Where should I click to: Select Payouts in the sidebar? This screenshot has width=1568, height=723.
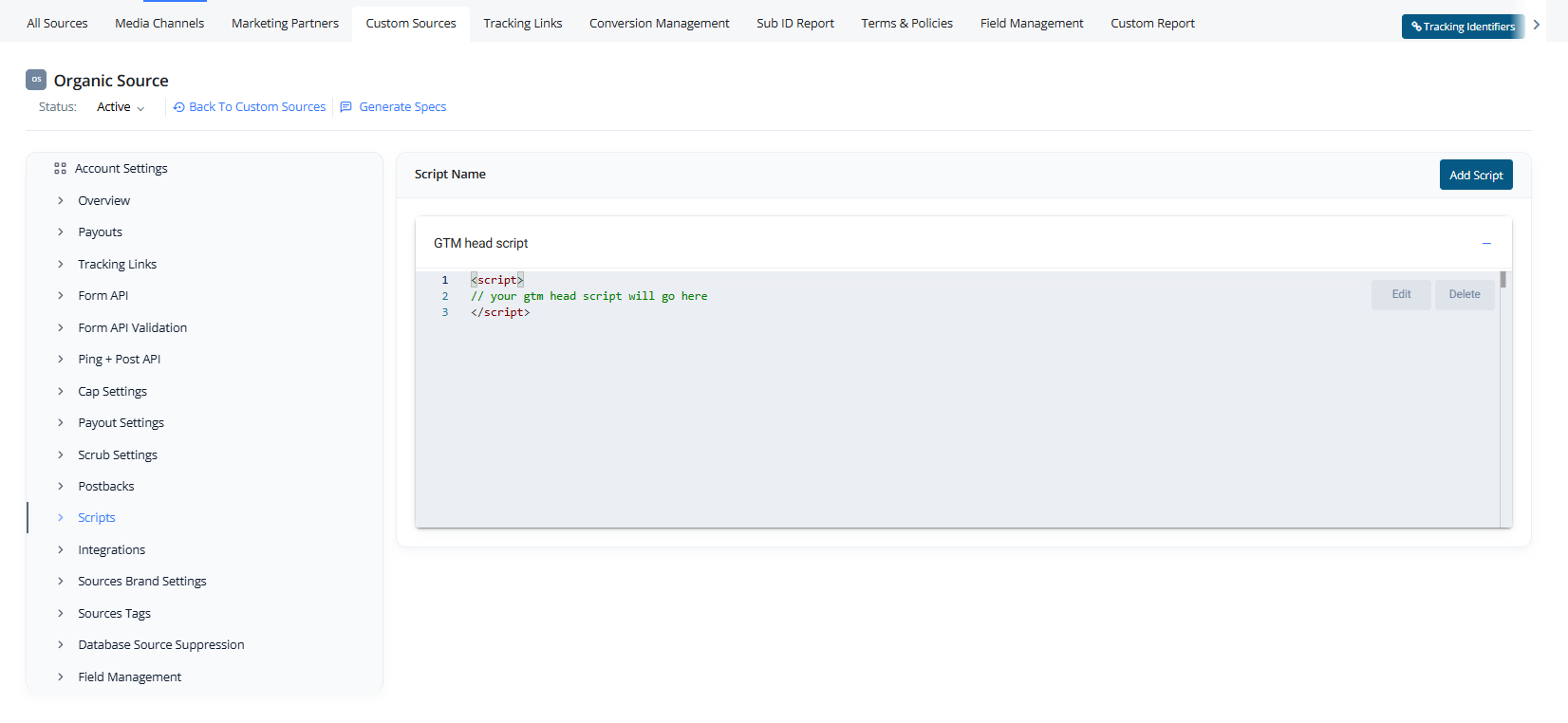(x=100, y=232)
